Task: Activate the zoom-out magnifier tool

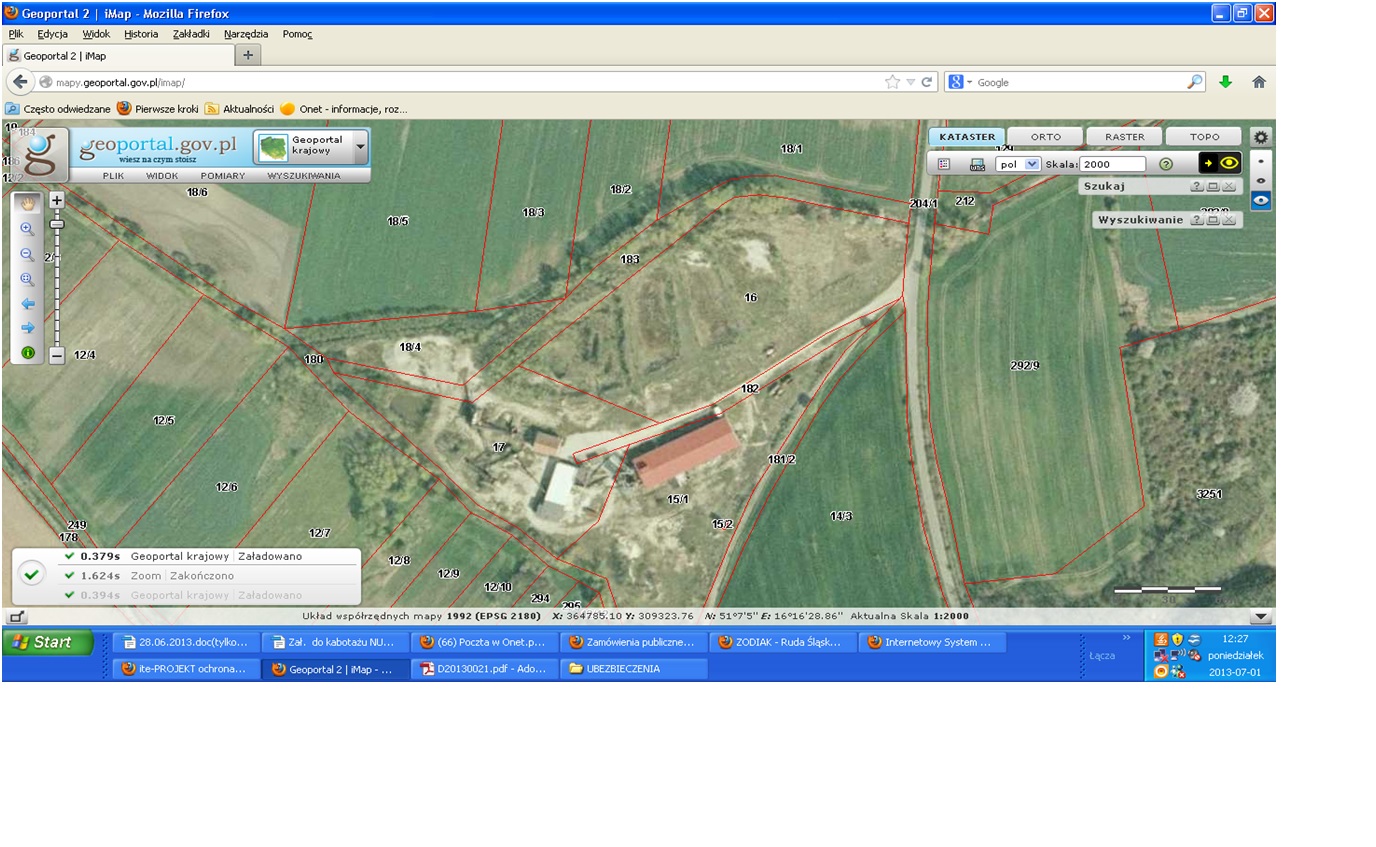Action: 27,255
